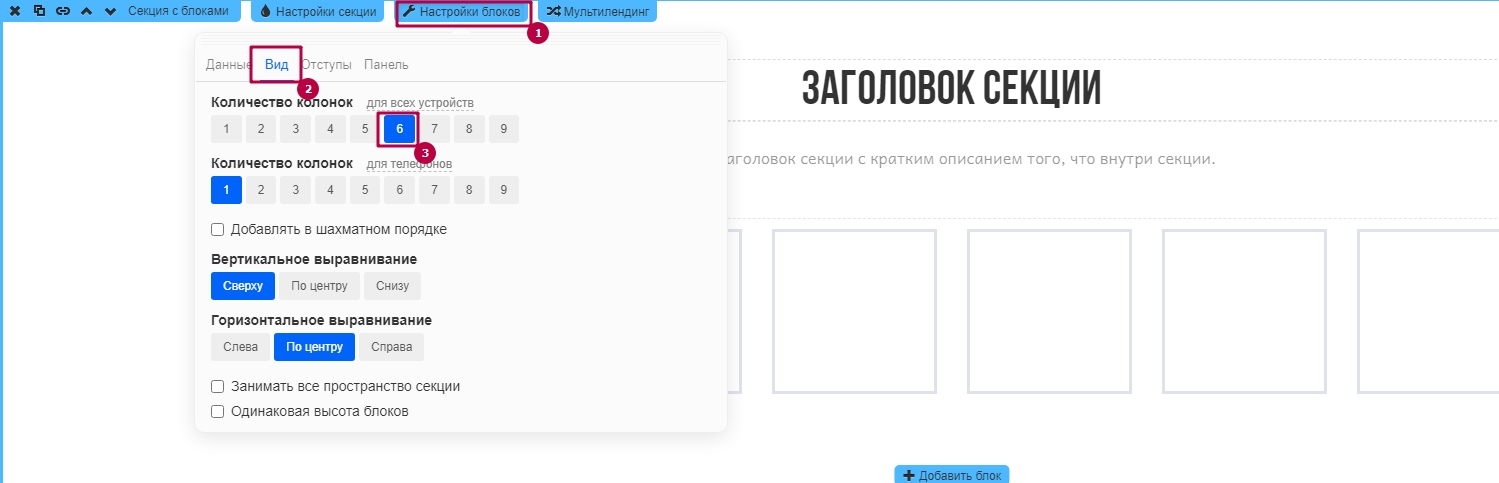Viewport: 1499px width, 483px height.
Task: Align blocks vertically 'Снизу'
Action: (x=393, y=286)
